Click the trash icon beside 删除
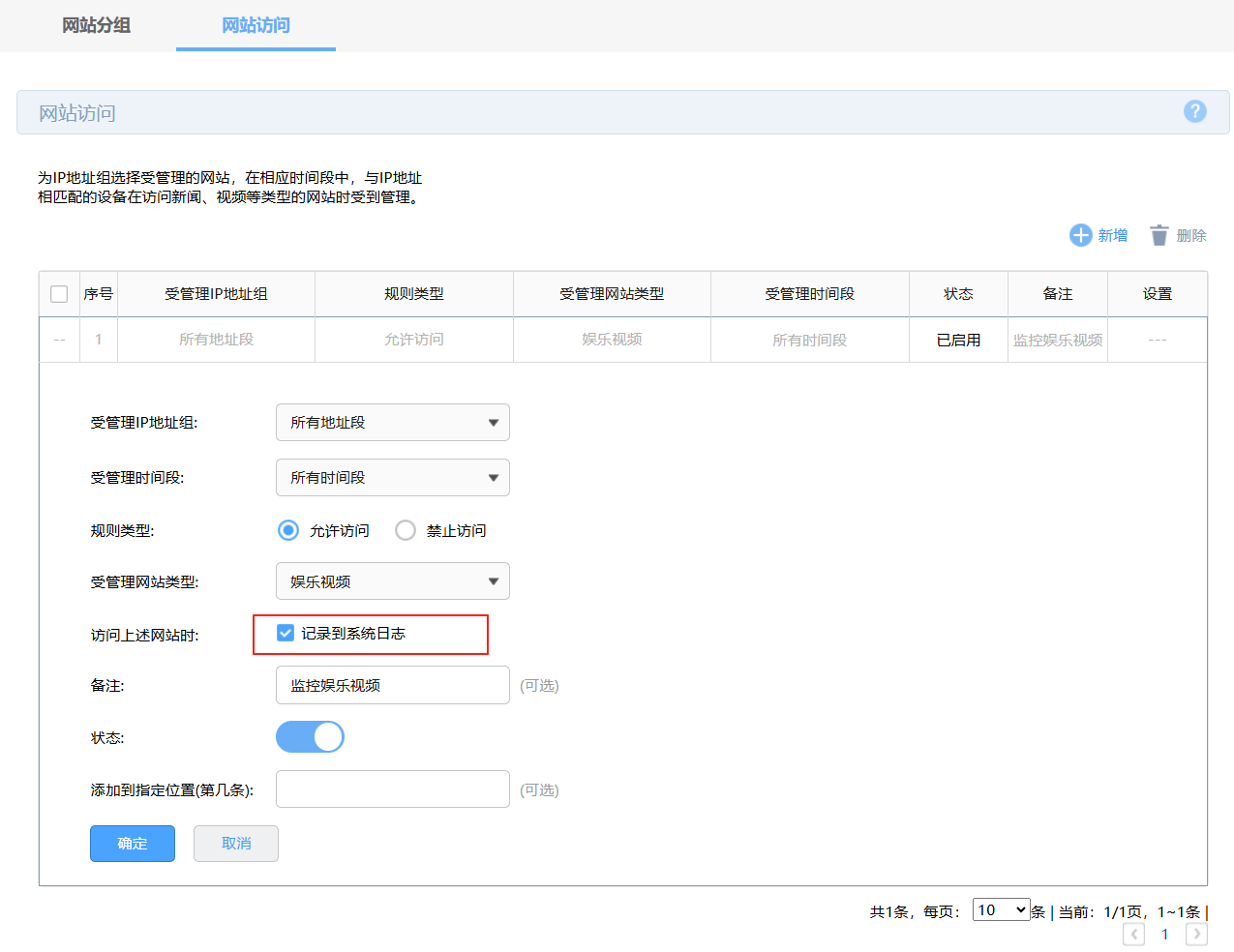Screen dimensions: 1234x952 [x=1159, y=234]
